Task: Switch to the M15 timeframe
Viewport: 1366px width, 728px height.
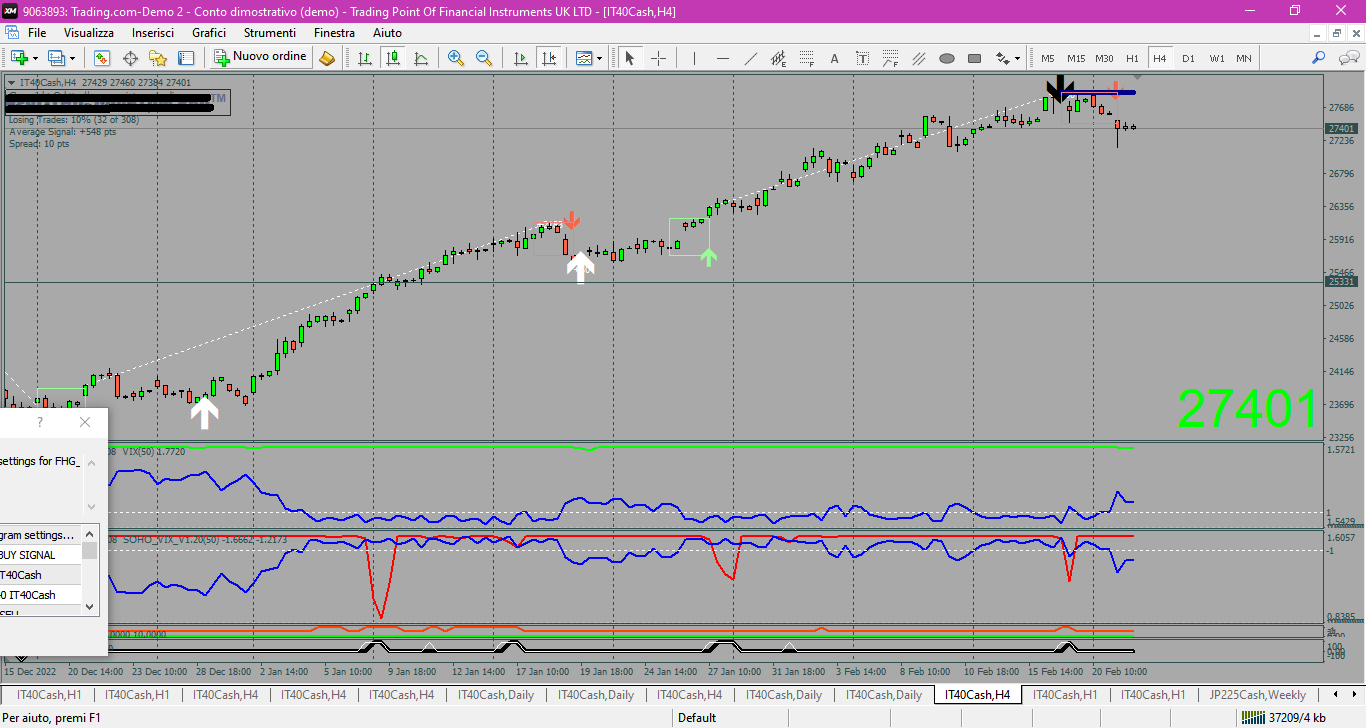Action: pyautogui.click(x=1076, y=58)
